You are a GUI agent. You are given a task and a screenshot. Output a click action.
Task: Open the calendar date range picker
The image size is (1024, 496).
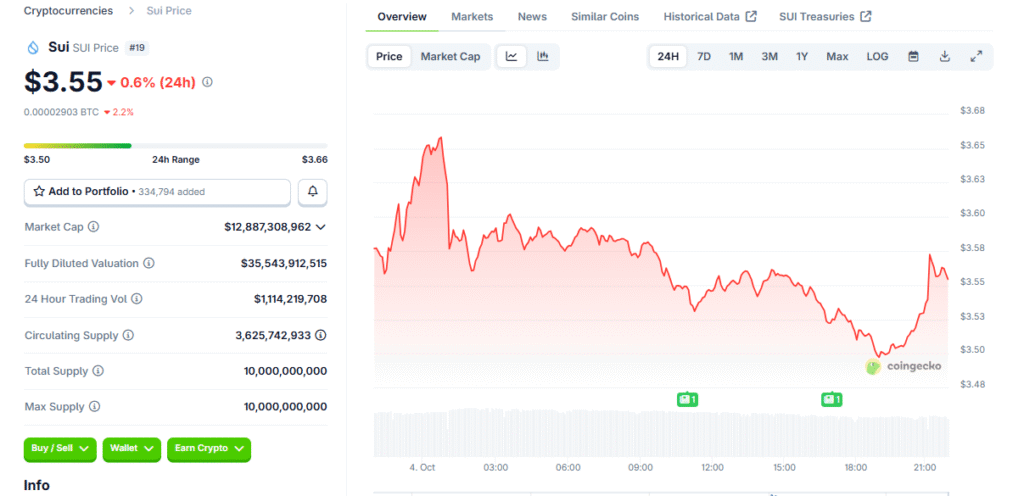point(913,57)
